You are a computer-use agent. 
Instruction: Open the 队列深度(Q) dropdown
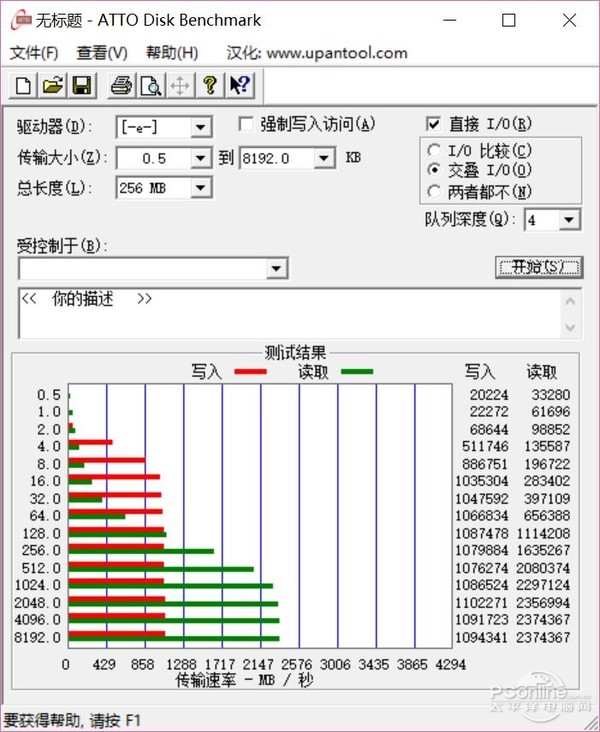569,219
